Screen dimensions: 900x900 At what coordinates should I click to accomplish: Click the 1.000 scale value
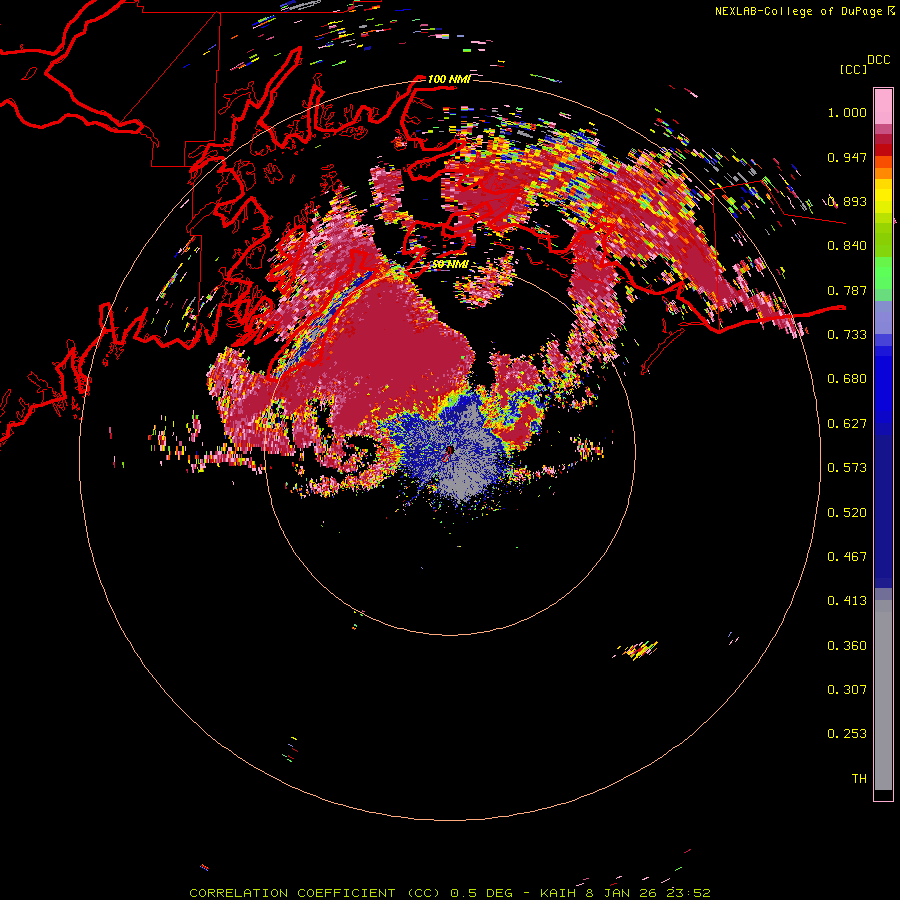point(847,112)
